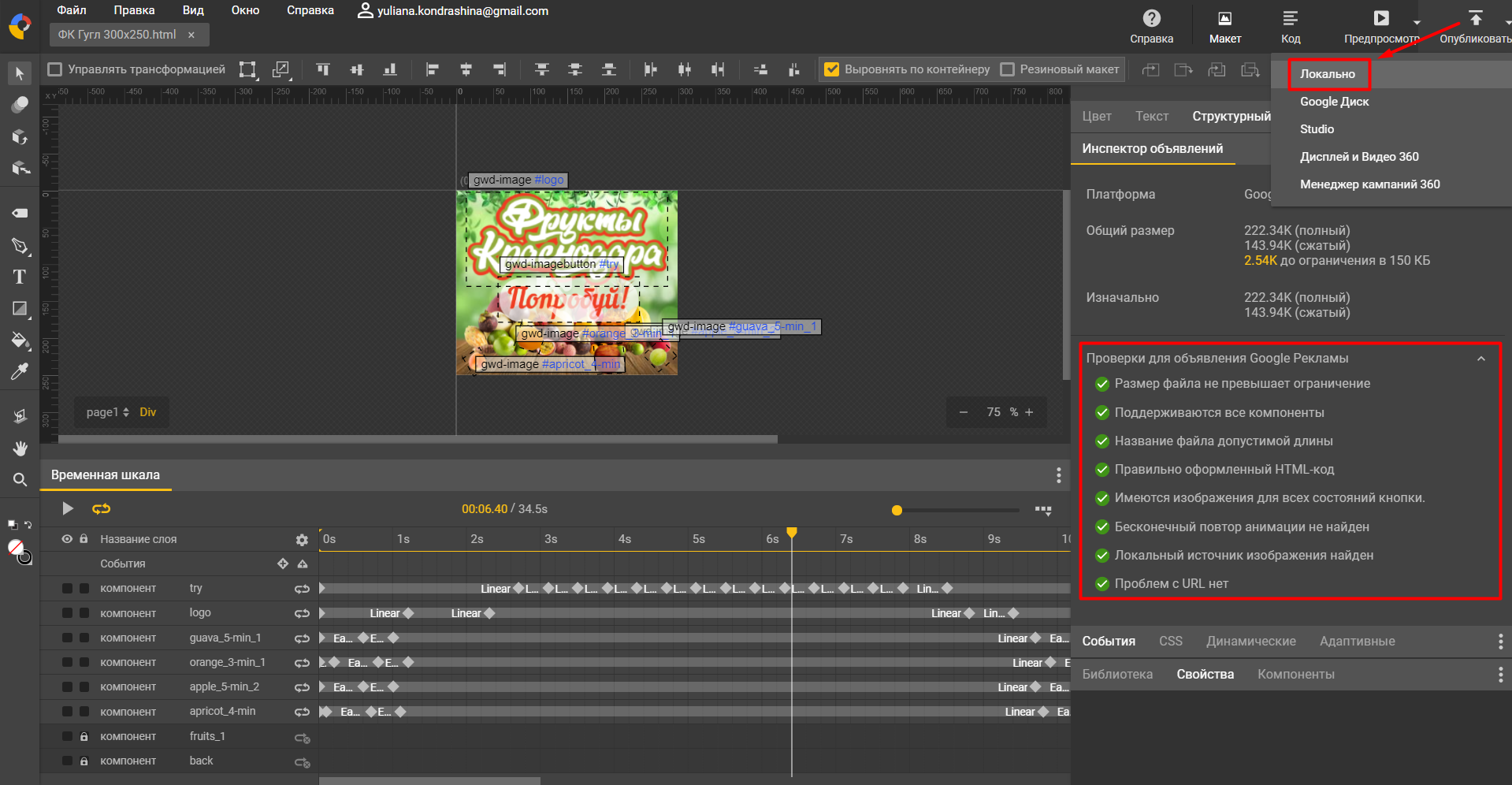Click the add event marker icon in События row
The height and width of the screenshot is (785, 1512).
click(x=283, y=564)
